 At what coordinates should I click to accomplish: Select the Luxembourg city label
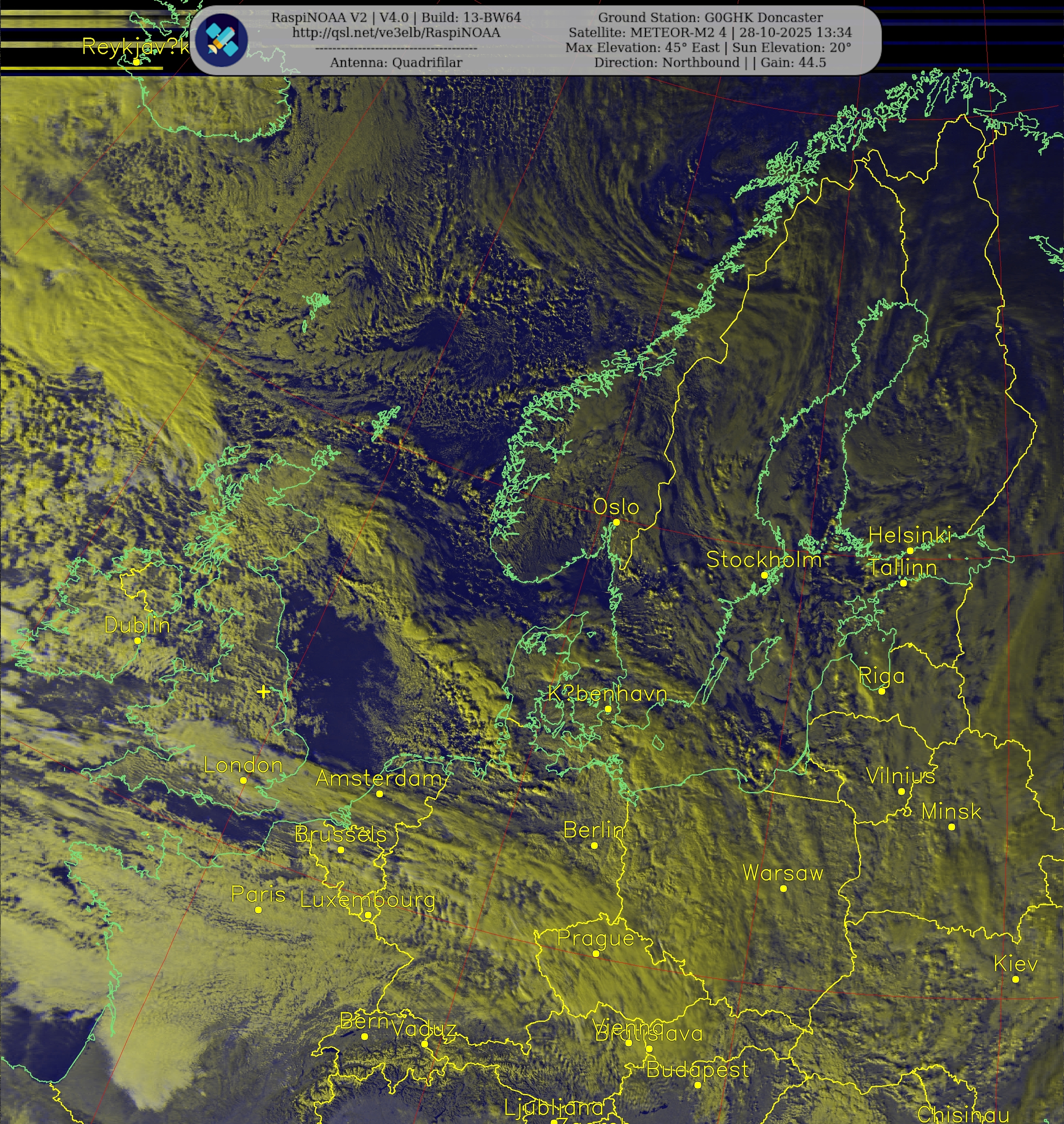tap(368, 899)
